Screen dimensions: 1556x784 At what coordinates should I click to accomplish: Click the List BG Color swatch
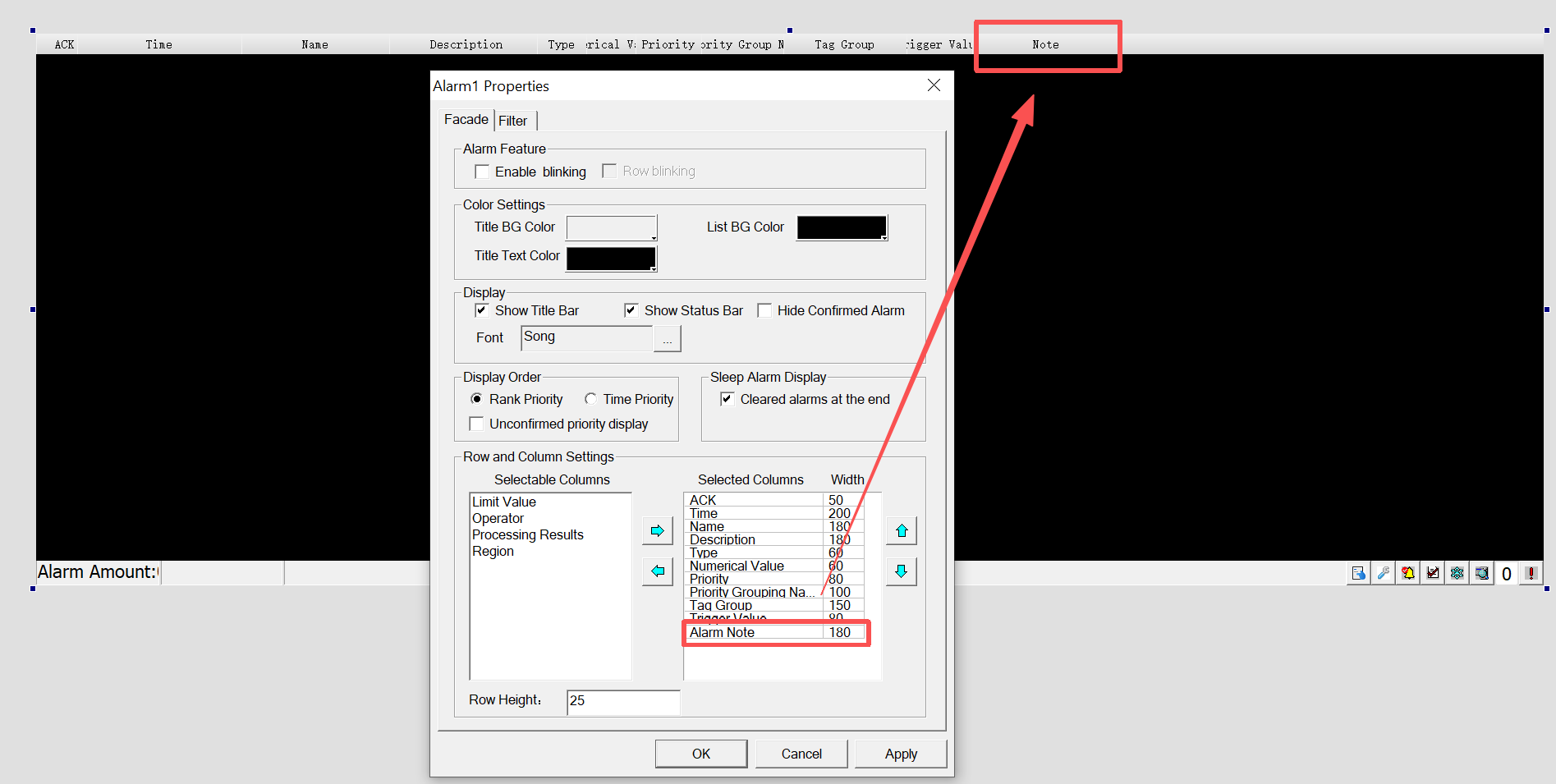[842, 227]
